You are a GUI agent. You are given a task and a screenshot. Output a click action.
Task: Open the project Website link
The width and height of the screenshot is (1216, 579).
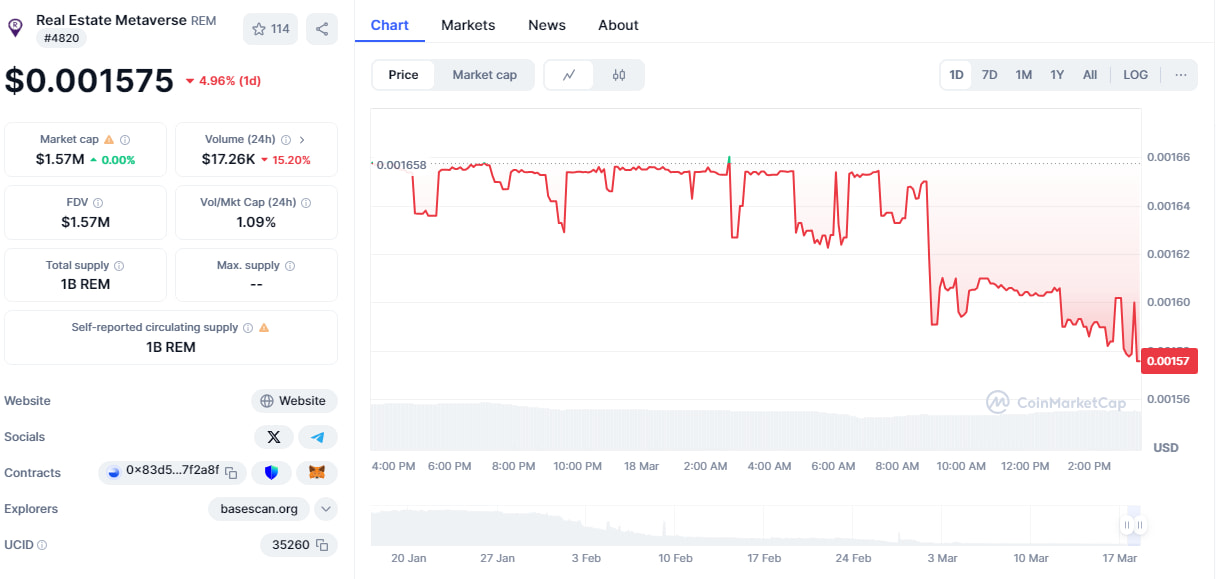point(294,401)
